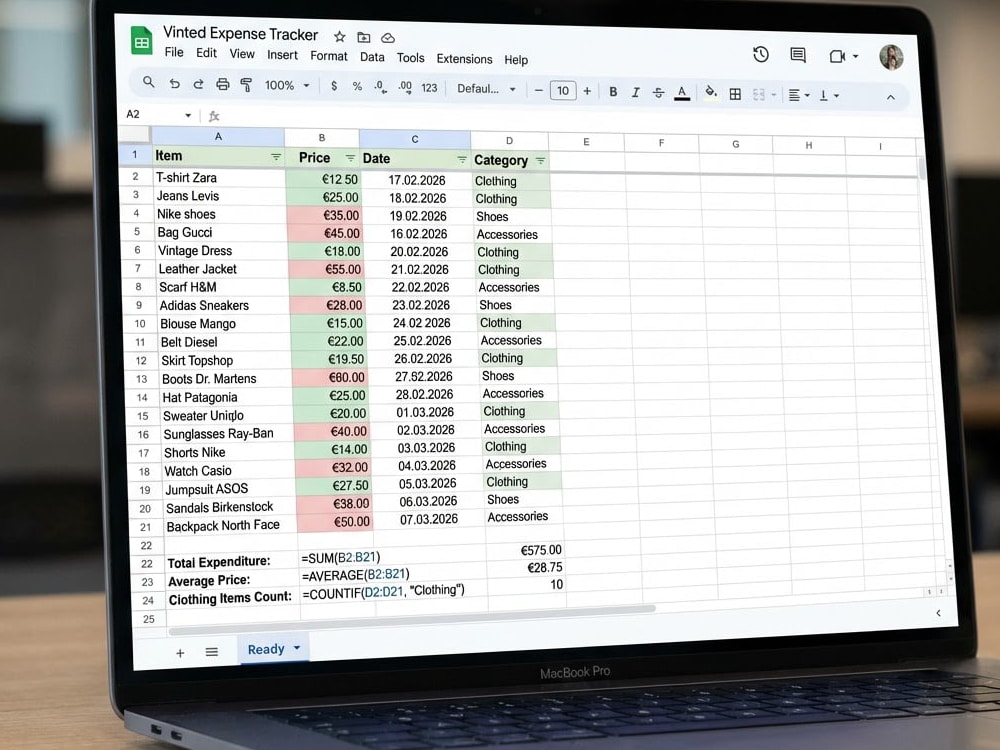Screen dimensions: 1000x750
Task: Open the Help menu
Action: coord(516,60)
